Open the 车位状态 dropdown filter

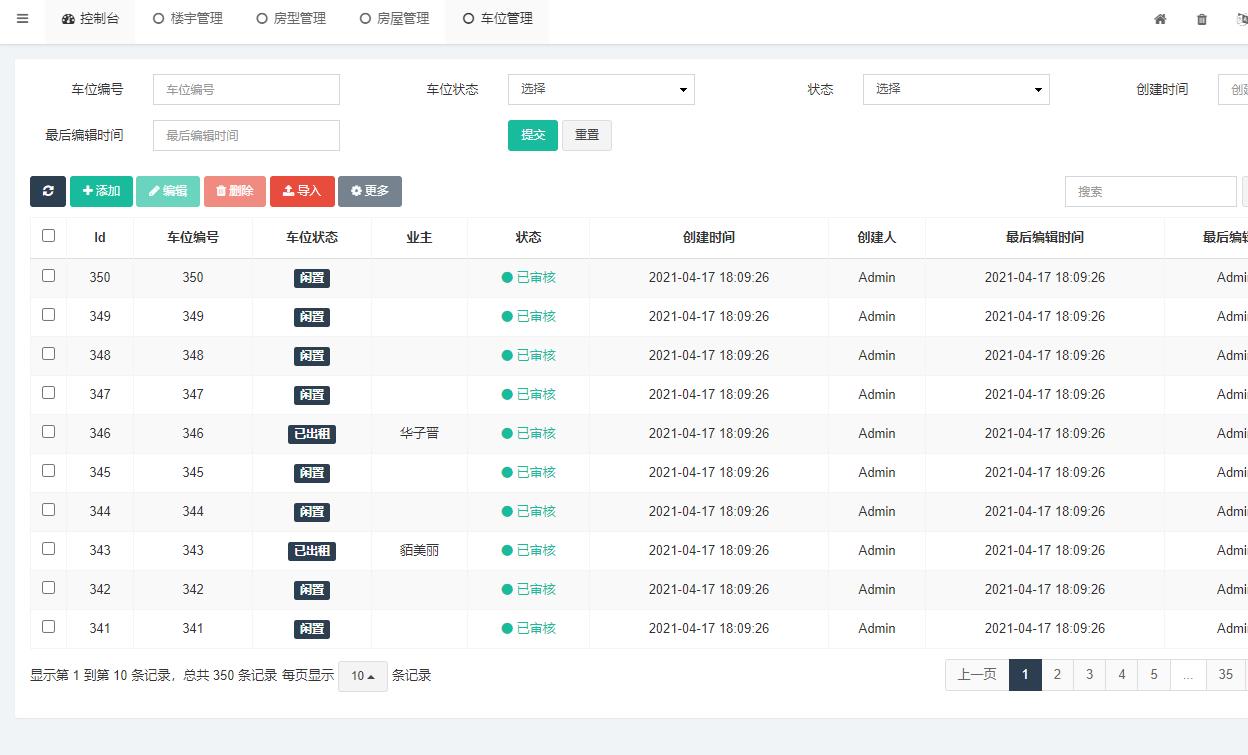[x=601, y=89]
